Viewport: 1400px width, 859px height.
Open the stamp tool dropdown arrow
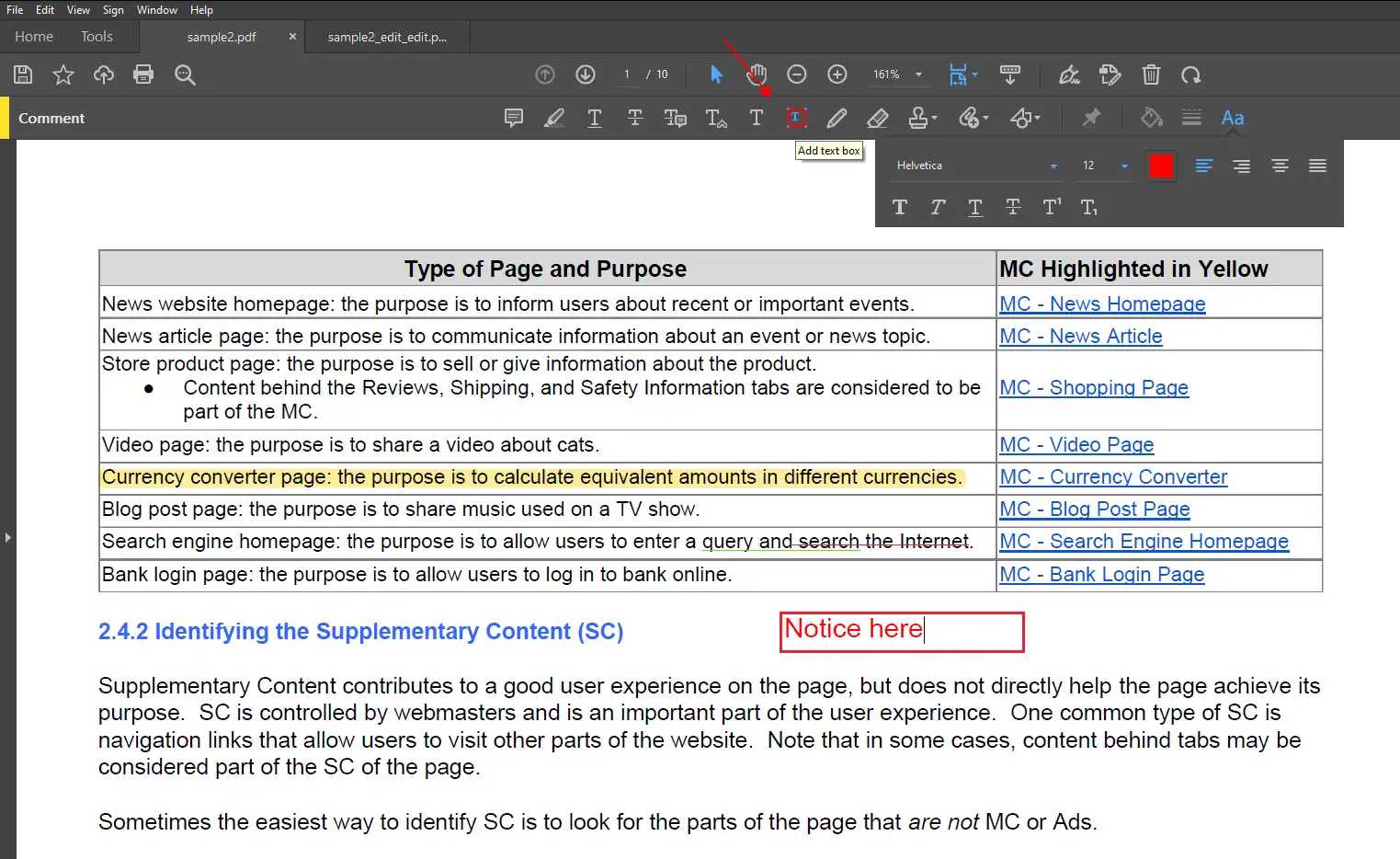(934, 118)
